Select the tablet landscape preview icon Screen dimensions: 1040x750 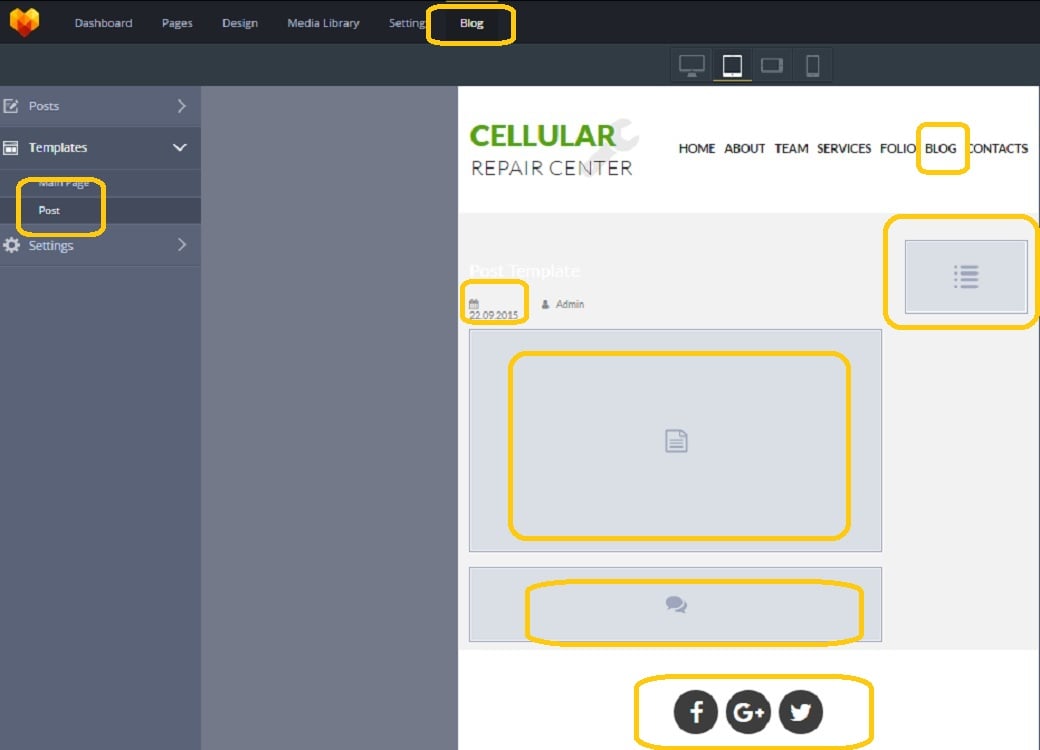click(x=772, y=66)
